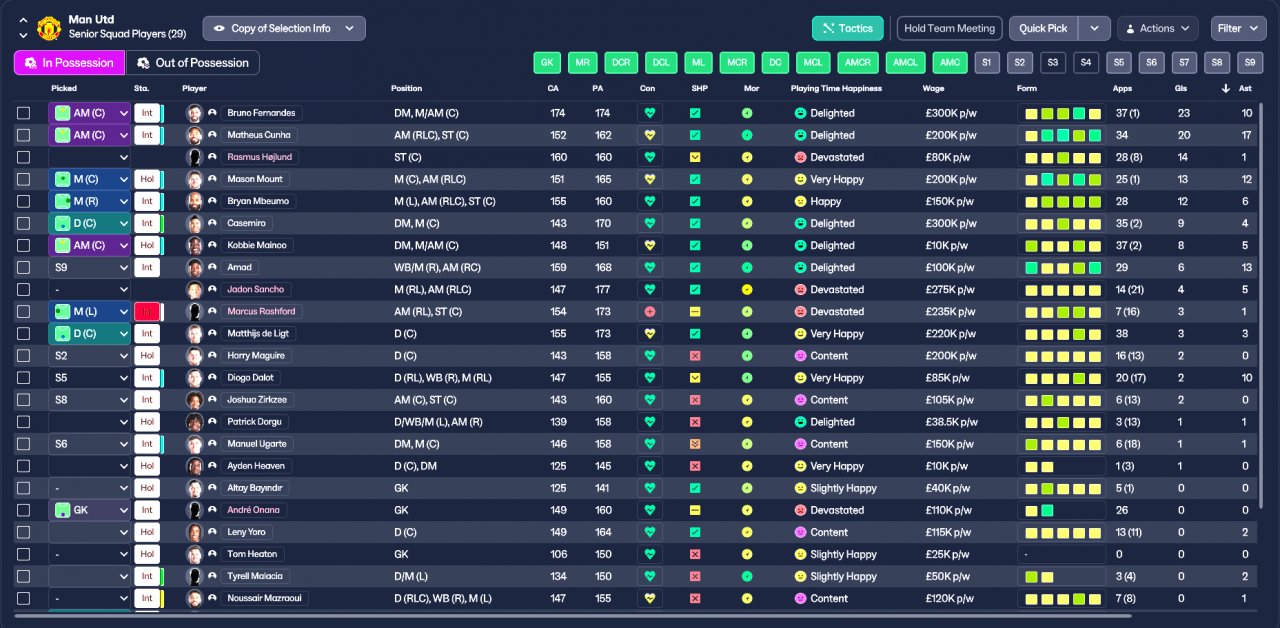1280x628 pixels.
Task: Click the down arrow sort icon near Ast
Action: pos(1226,88)
